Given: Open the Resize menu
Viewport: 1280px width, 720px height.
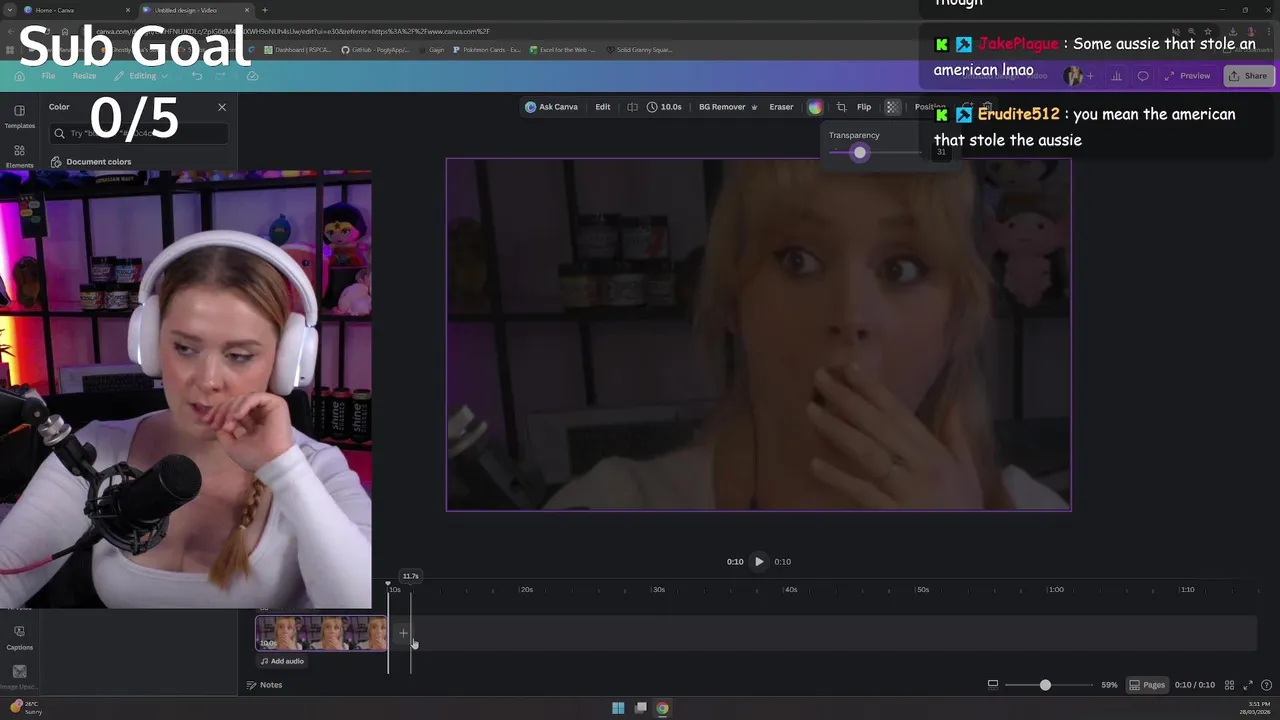Looking at the screenshot, I should tap(84, 76).
